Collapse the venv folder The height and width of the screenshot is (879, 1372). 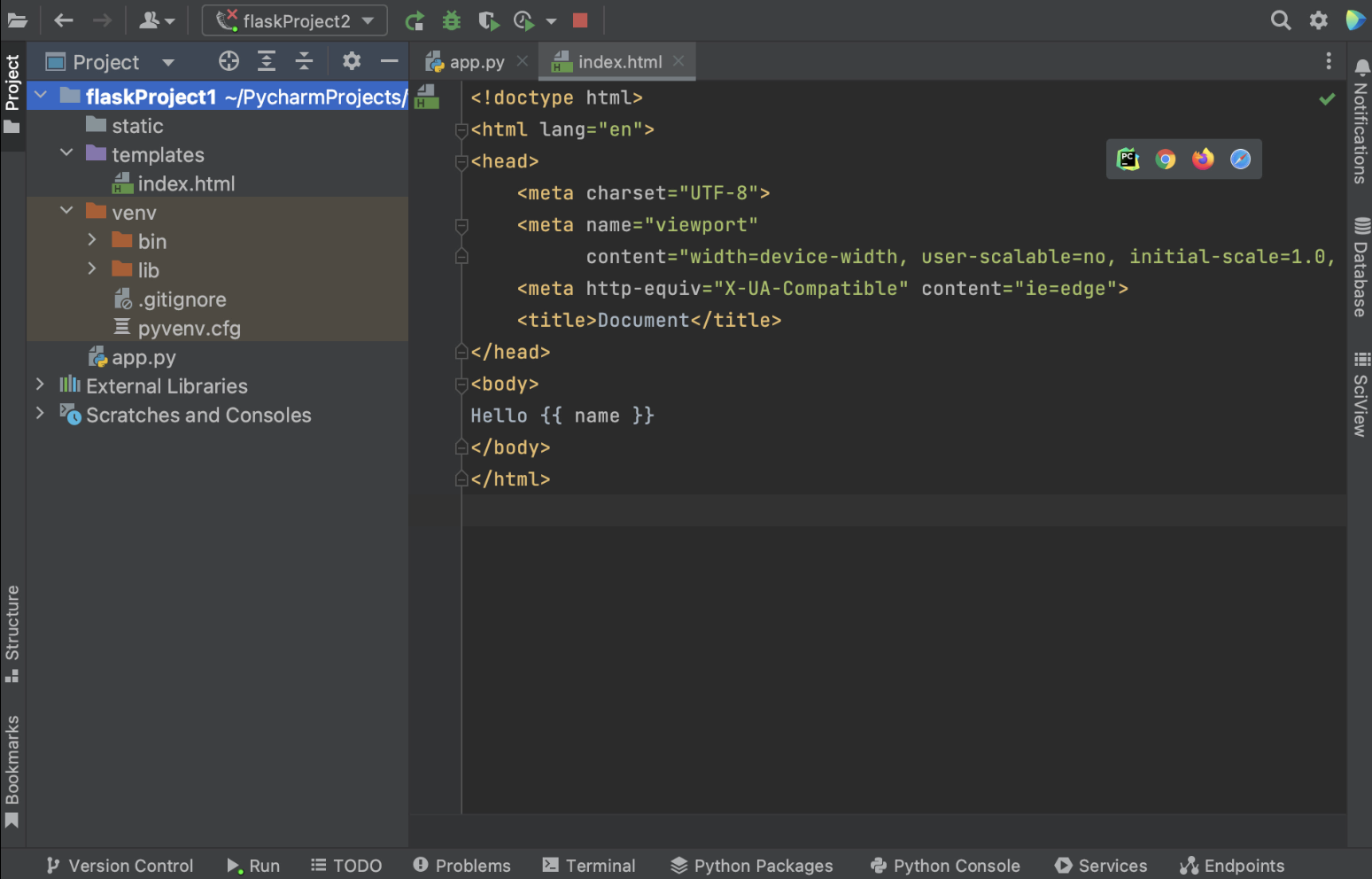(66, 212)
